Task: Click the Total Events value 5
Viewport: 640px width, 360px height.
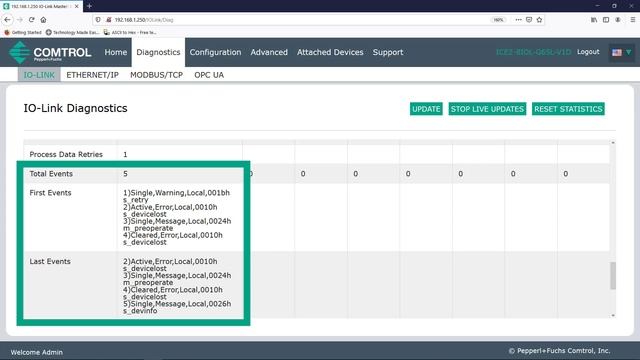Action: tap(125, 173)
